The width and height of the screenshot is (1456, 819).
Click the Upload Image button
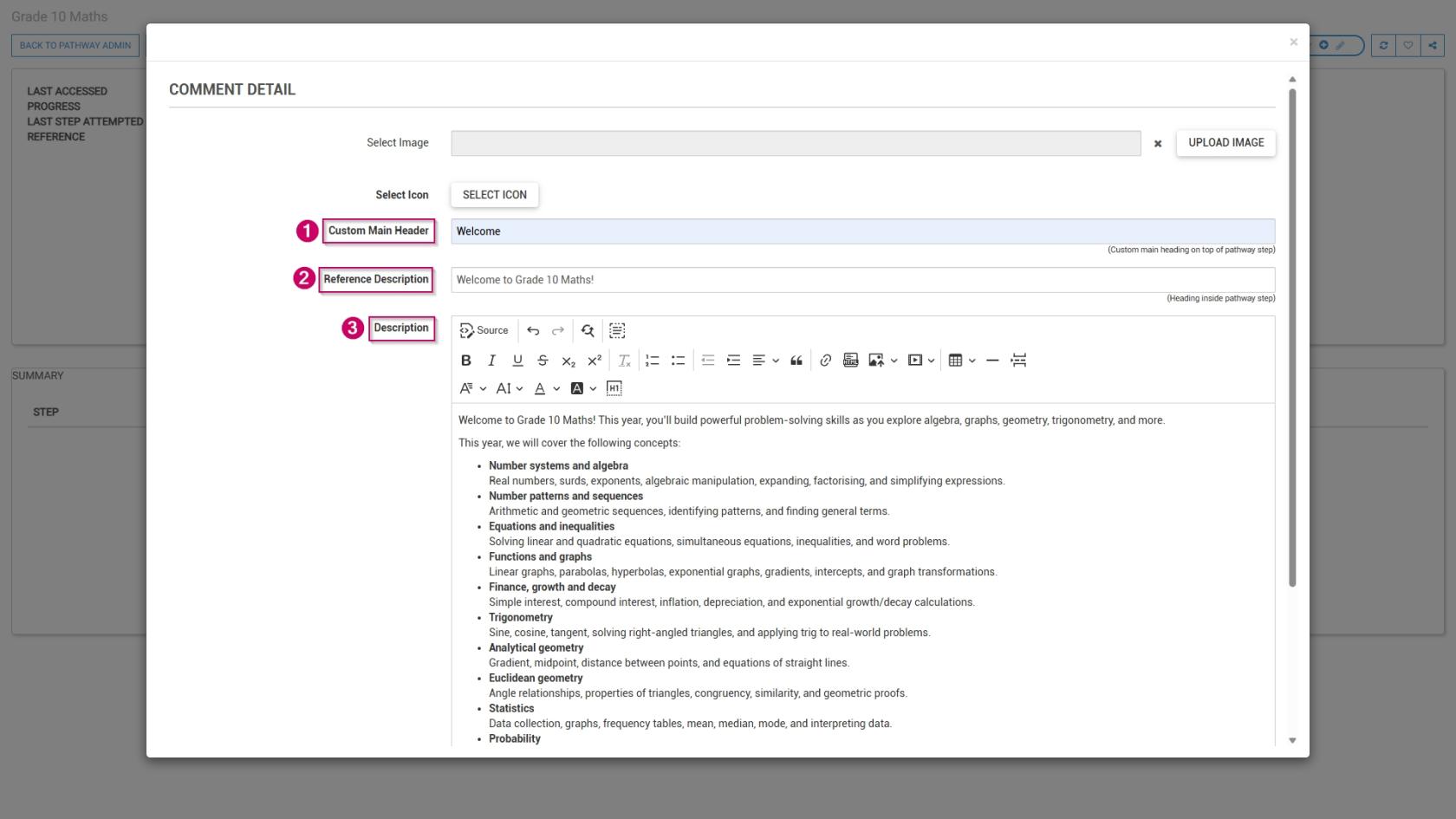(x=1225, y=143)
